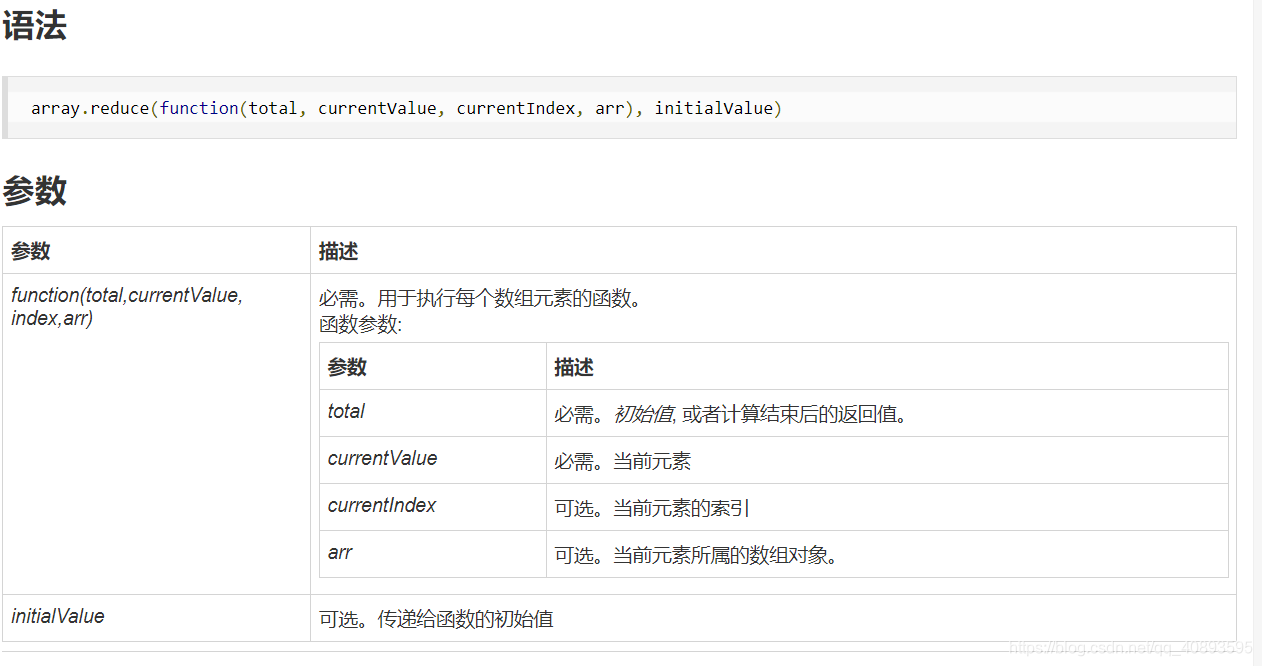This screenshot has height=666, width=1262.
Task: Click the 函数参数: label
Action: (360, 325)
